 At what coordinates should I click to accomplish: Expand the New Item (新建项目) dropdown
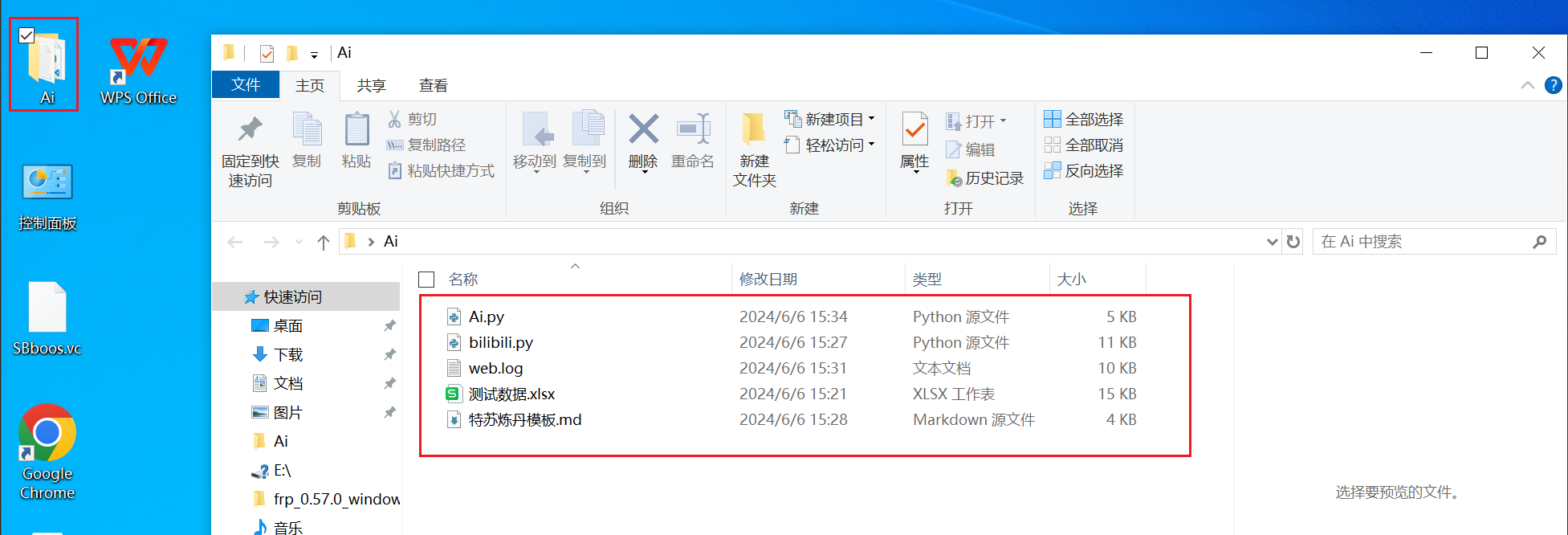click(x=871, y=119)
